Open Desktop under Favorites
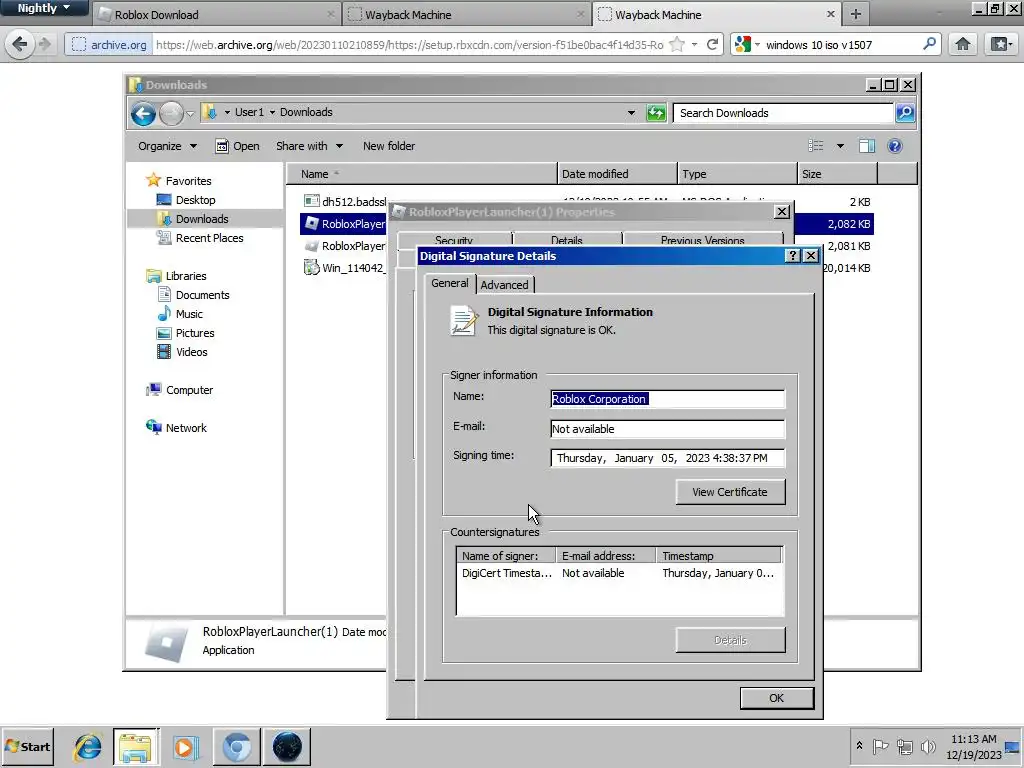1024x768 pixels. click(186, 200)
